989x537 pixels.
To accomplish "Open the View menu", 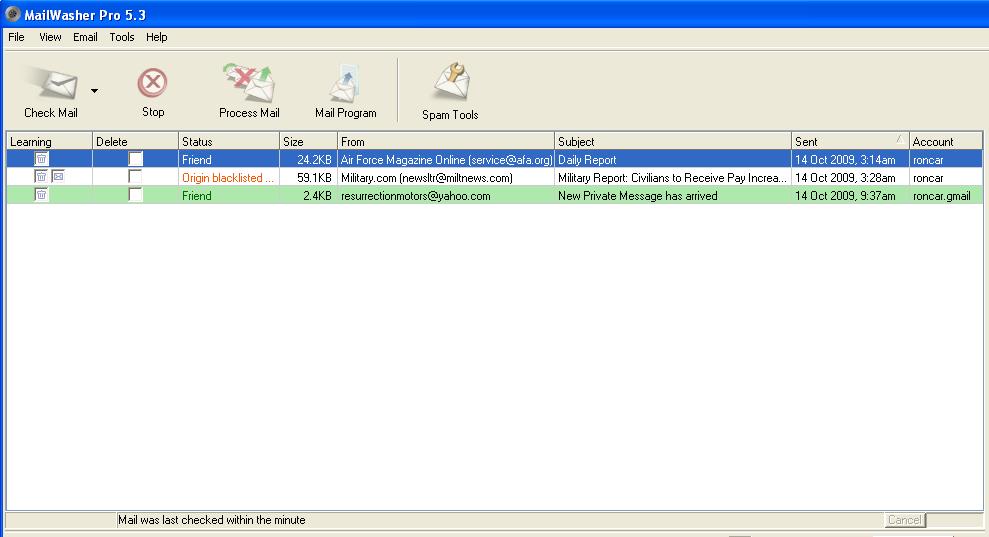I will [x=50, y=37].
